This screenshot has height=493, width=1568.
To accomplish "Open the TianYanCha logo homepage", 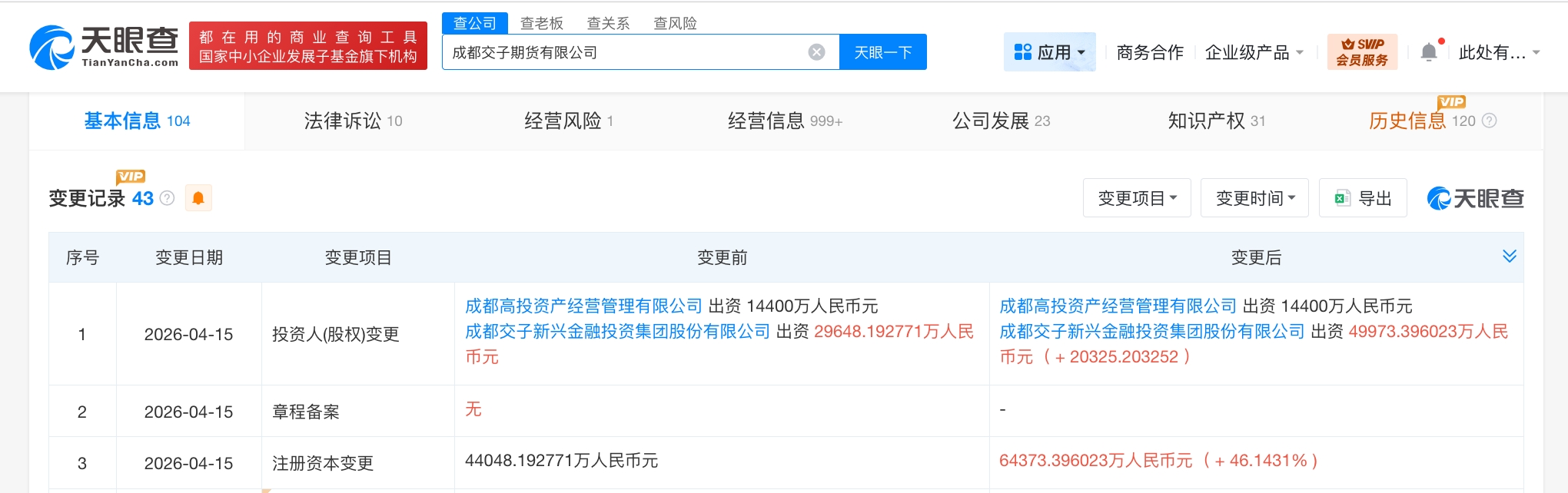I will click(104, 48).
